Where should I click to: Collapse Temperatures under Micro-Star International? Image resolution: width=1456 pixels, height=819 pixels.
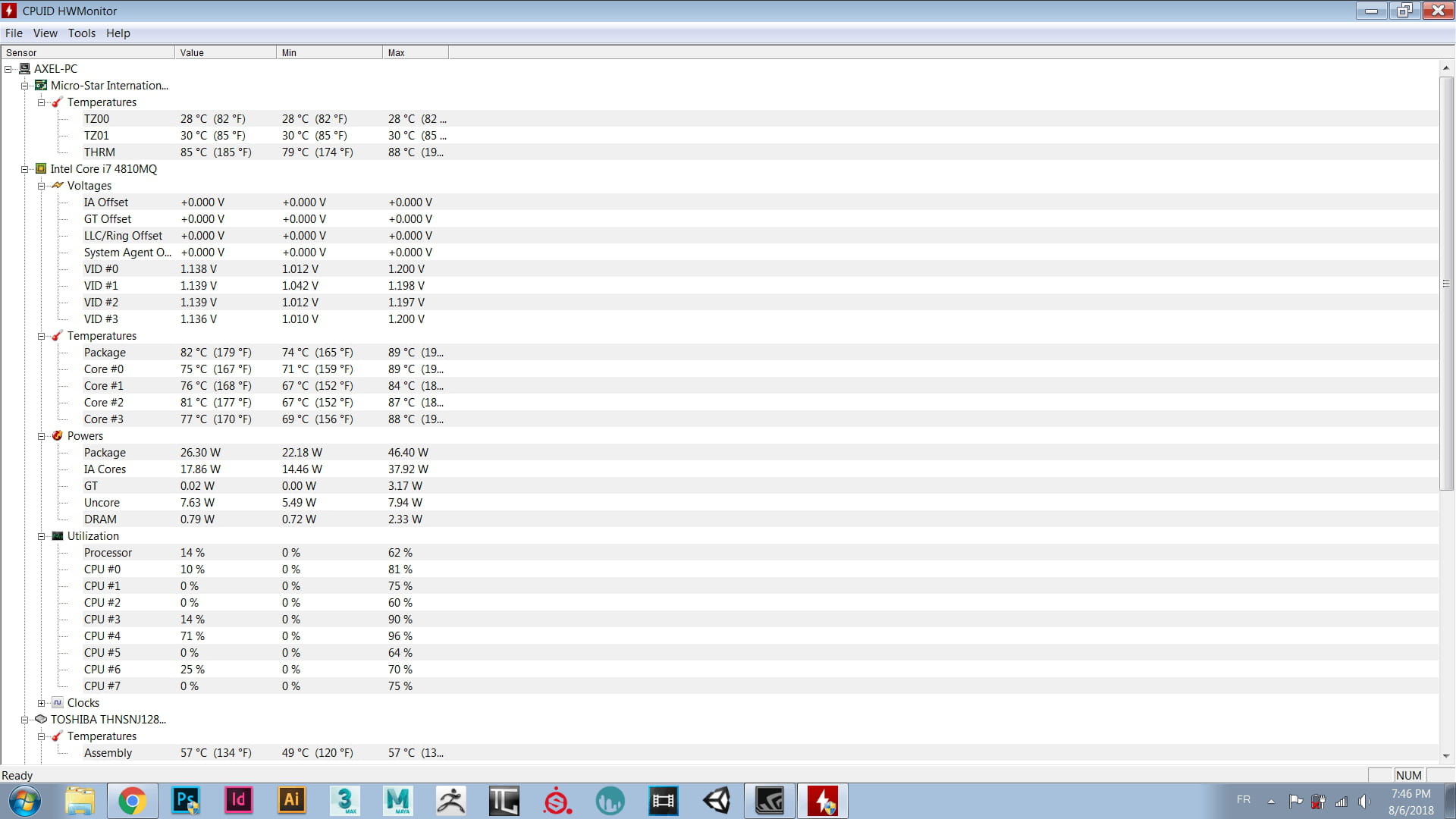[42, 102]
